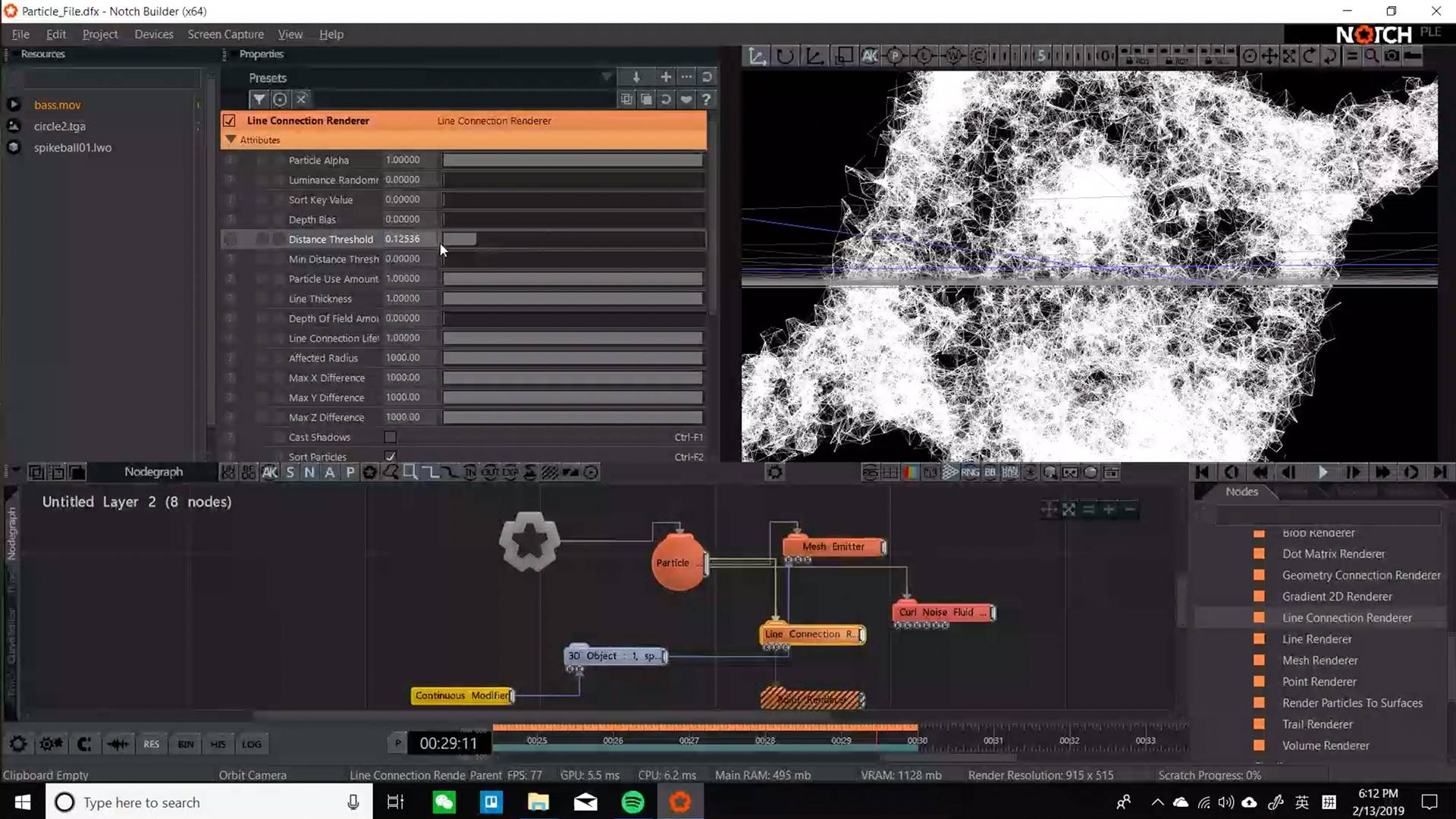1456x819 pixels.
Task: Collapse the Attributes section triangle
Action: (231, 140)
